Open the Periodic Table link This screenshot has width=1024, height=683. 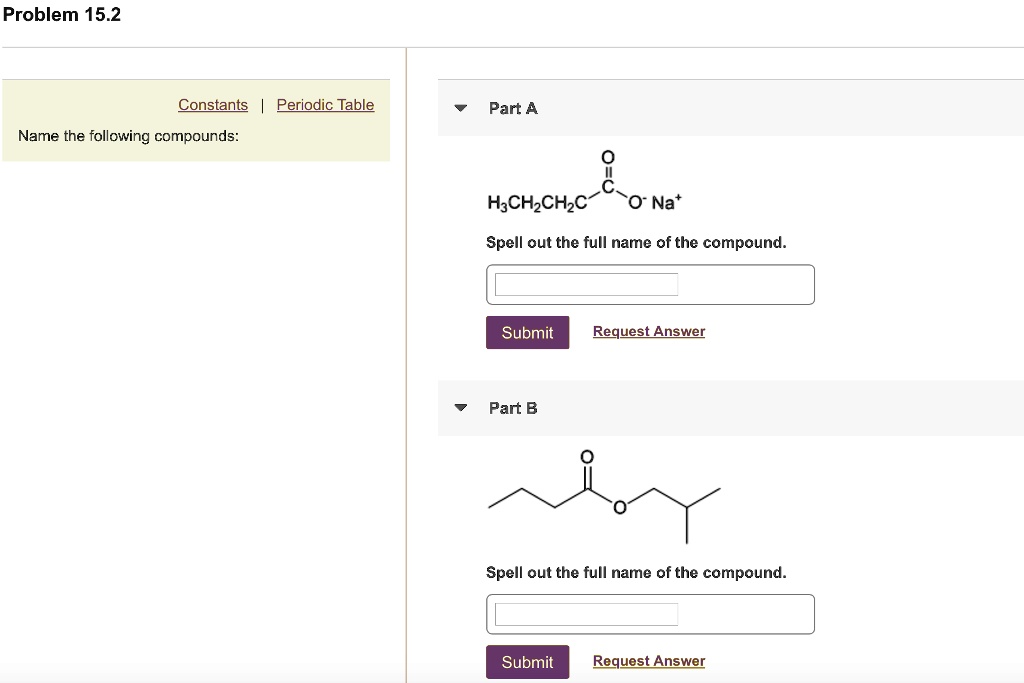pyautogui.click(x=325, y=104)
